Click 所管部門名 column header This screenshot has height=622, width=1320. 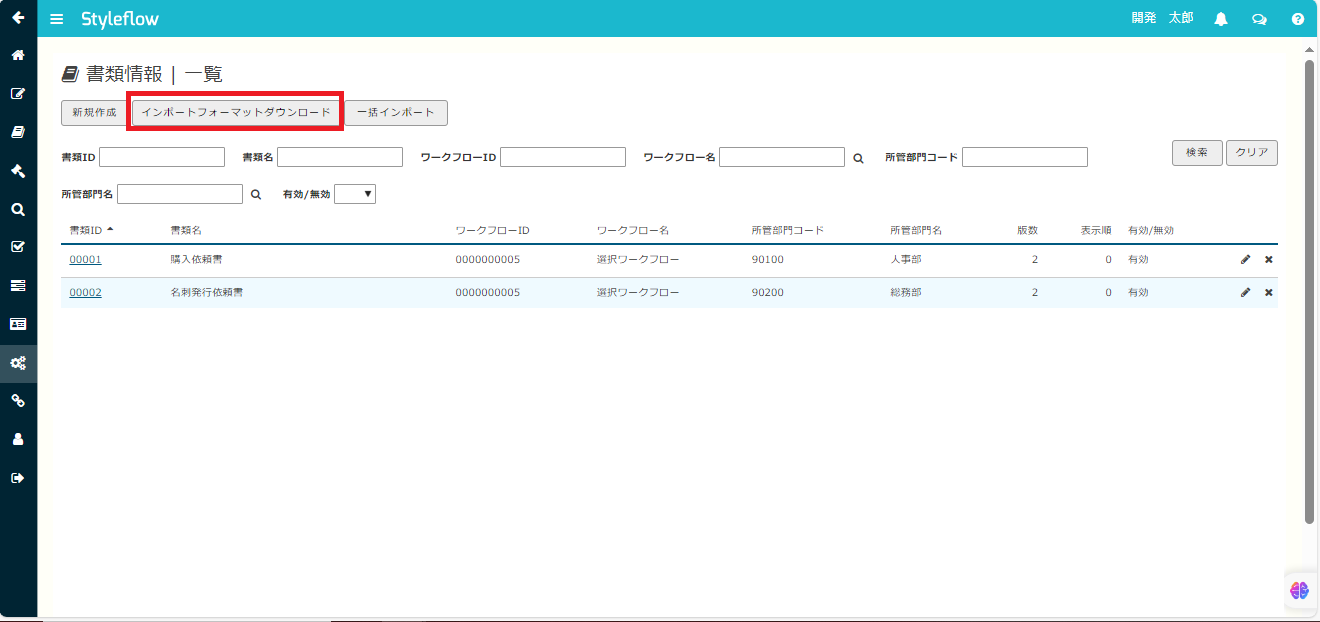pyautogui.click(x=916, y=230)
